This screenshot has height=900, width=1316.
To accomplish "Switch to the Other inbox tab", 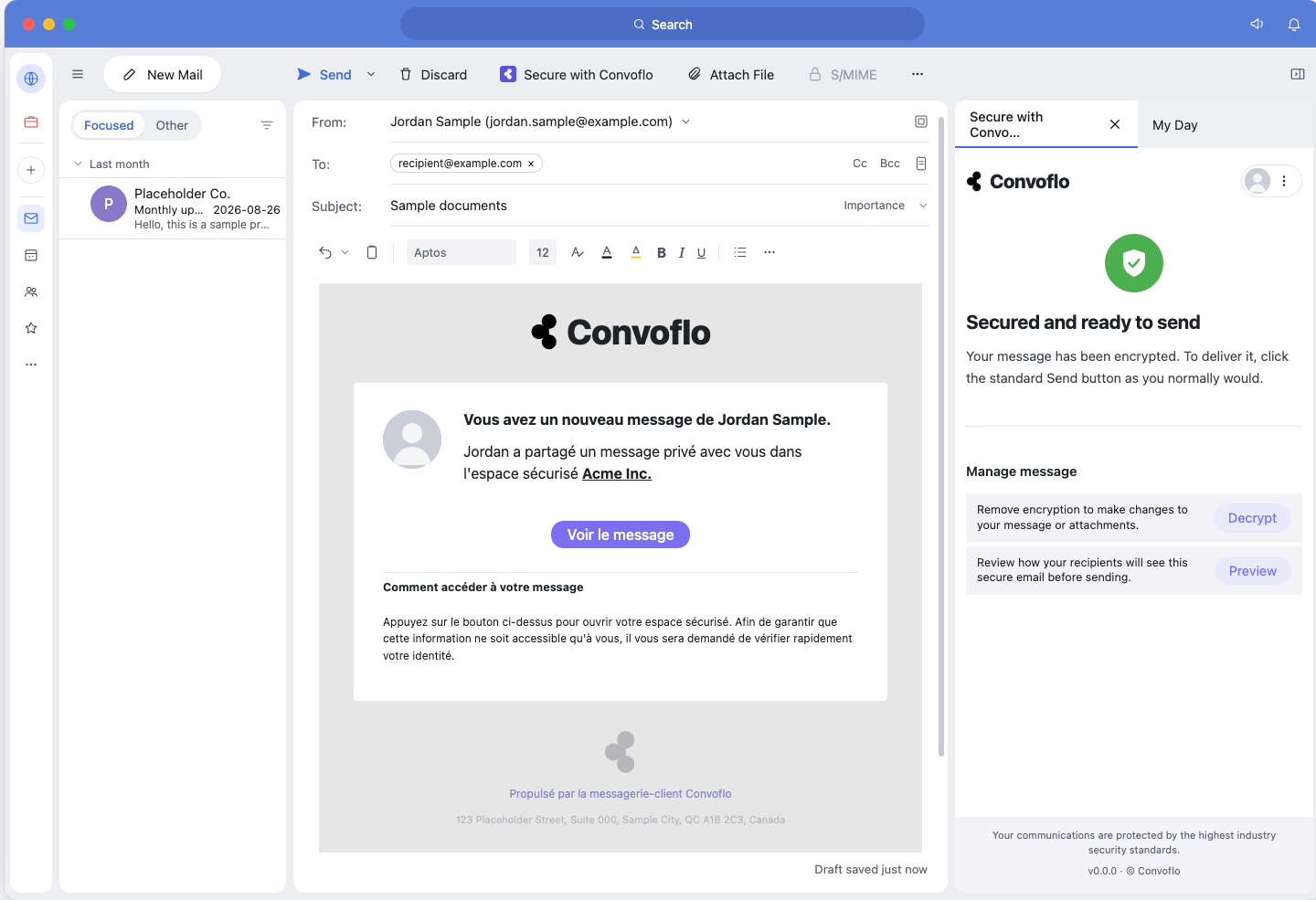I will (172, 125).
